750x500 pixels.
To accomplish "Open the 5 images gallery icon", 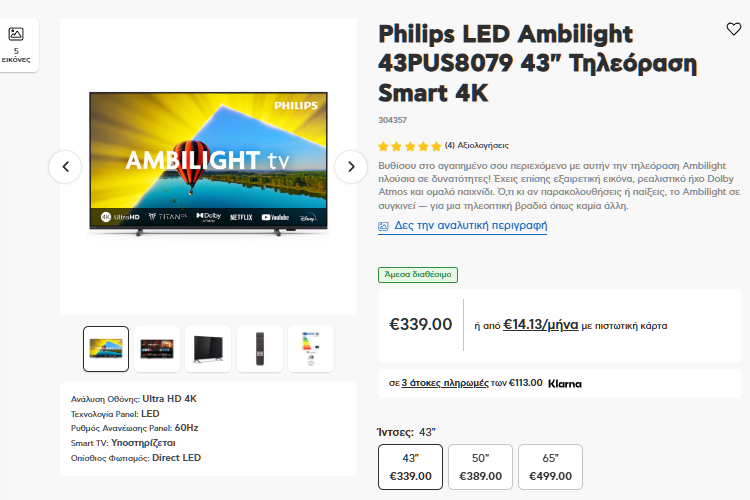I will tap(16, 45).
